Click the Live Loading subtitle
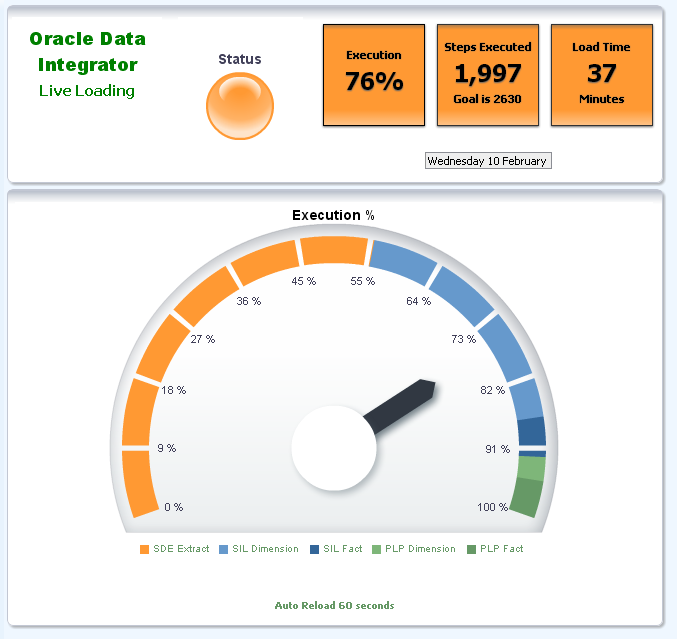The height and width of the screenshot is (639, 677). coord(87,91)
